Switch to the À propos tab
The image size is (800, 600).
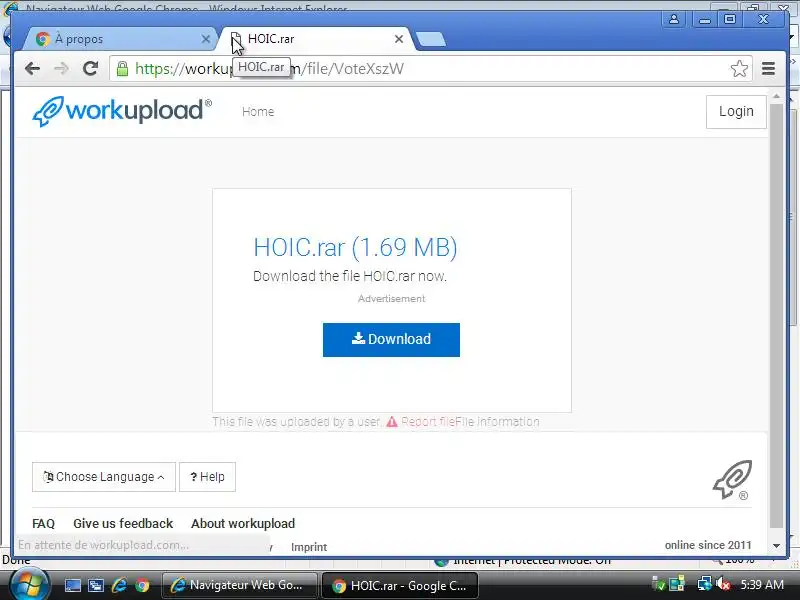click(120, 39)
